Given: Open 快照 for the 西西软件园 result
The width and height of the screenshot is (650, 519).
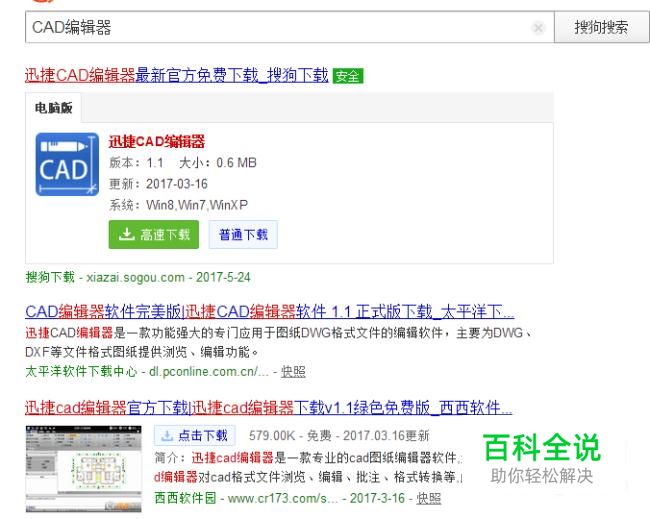Looking at the screenshot, I should (428, 498).
